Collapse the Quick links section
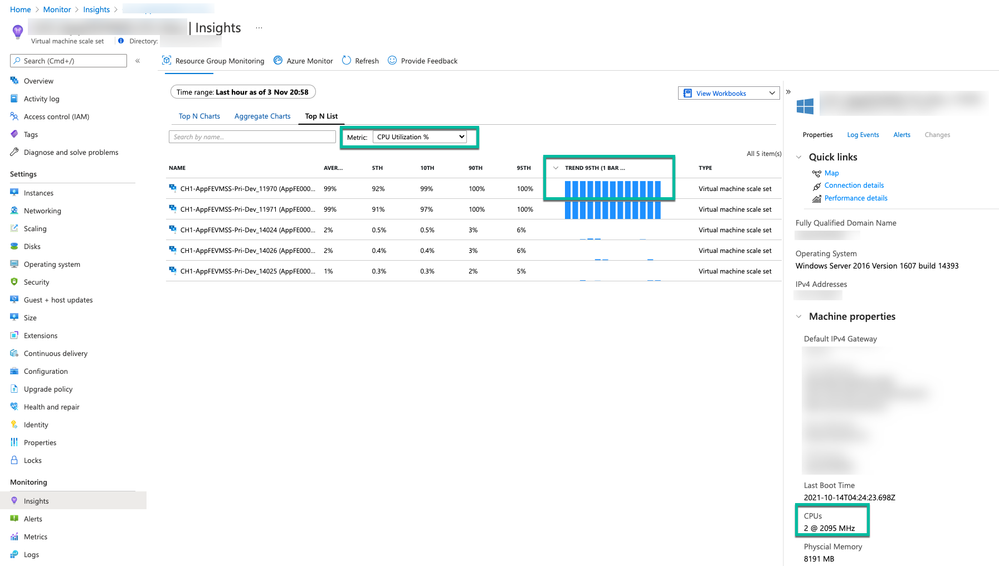The image size is (999, 566). (x=799, y=157)
